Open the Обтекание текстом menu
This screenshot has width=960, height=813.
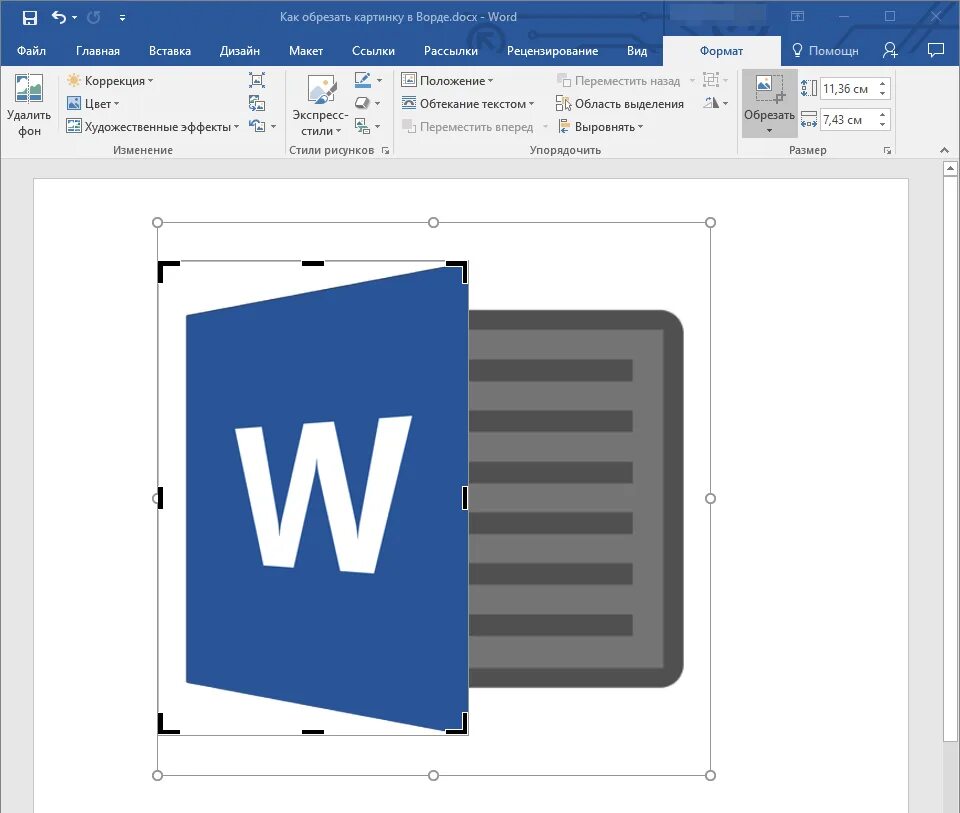point(468,103)
